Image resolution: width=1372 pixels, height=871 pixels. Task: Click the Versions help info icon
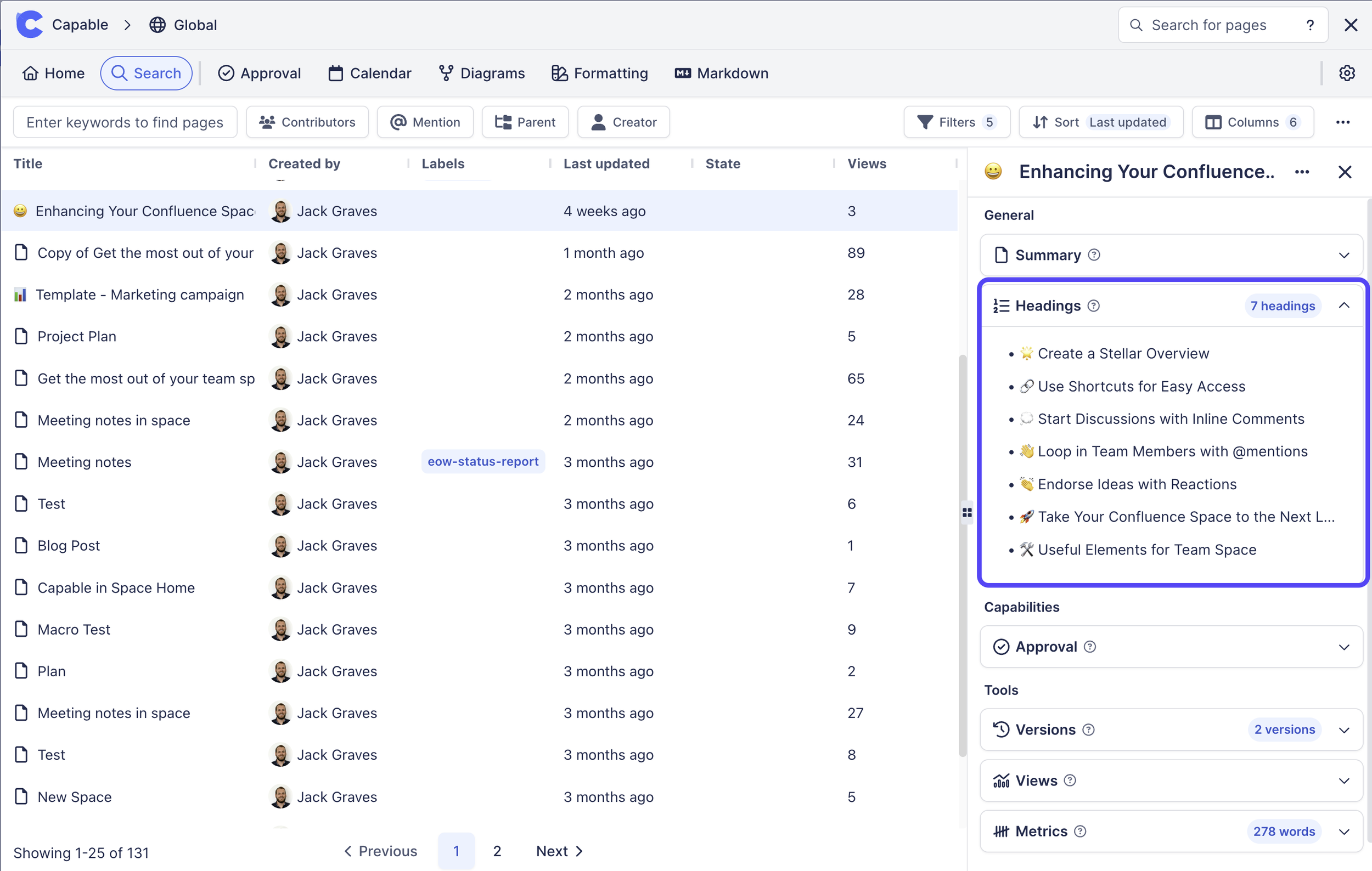click(x=1088, y=729)
